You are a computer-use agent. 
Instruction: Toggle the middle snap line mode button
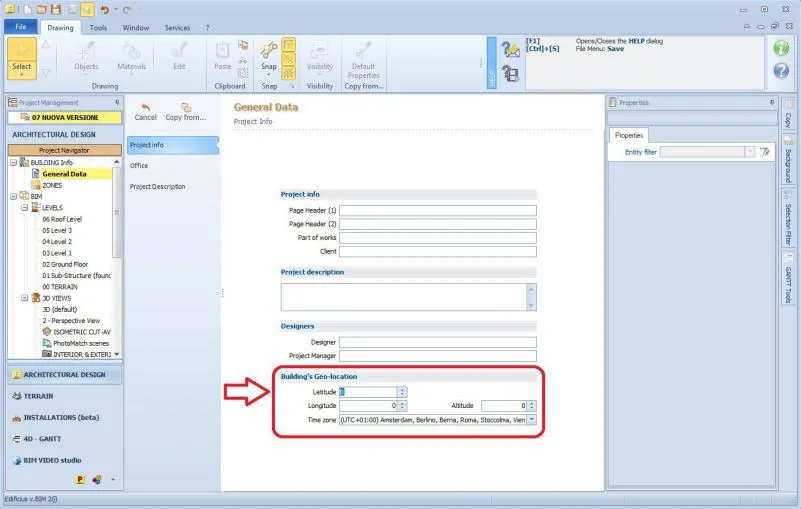coord(289,59)
